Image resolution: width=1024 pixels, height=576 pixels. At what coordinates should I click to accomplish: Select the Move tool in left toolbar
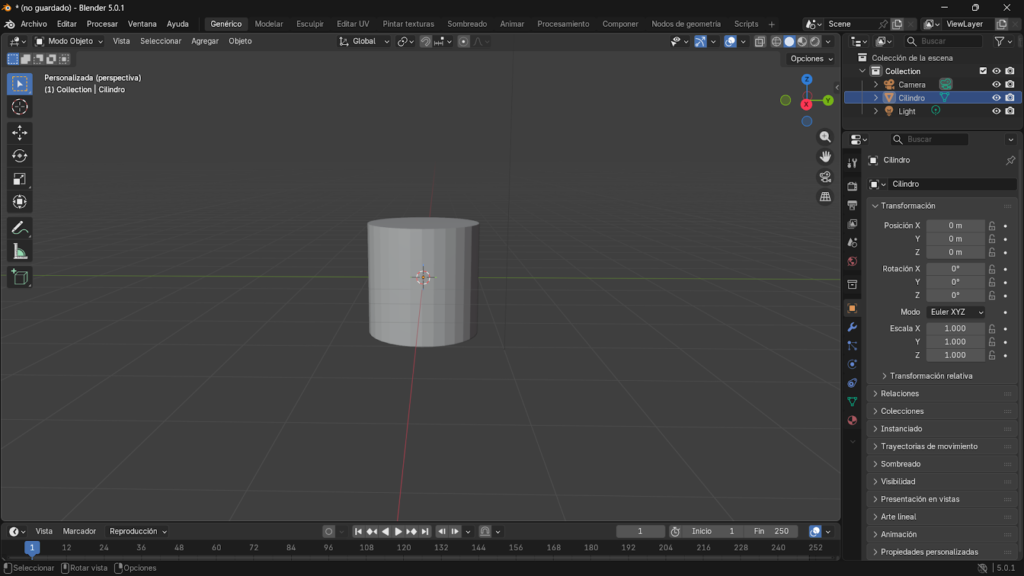(20, 132)
